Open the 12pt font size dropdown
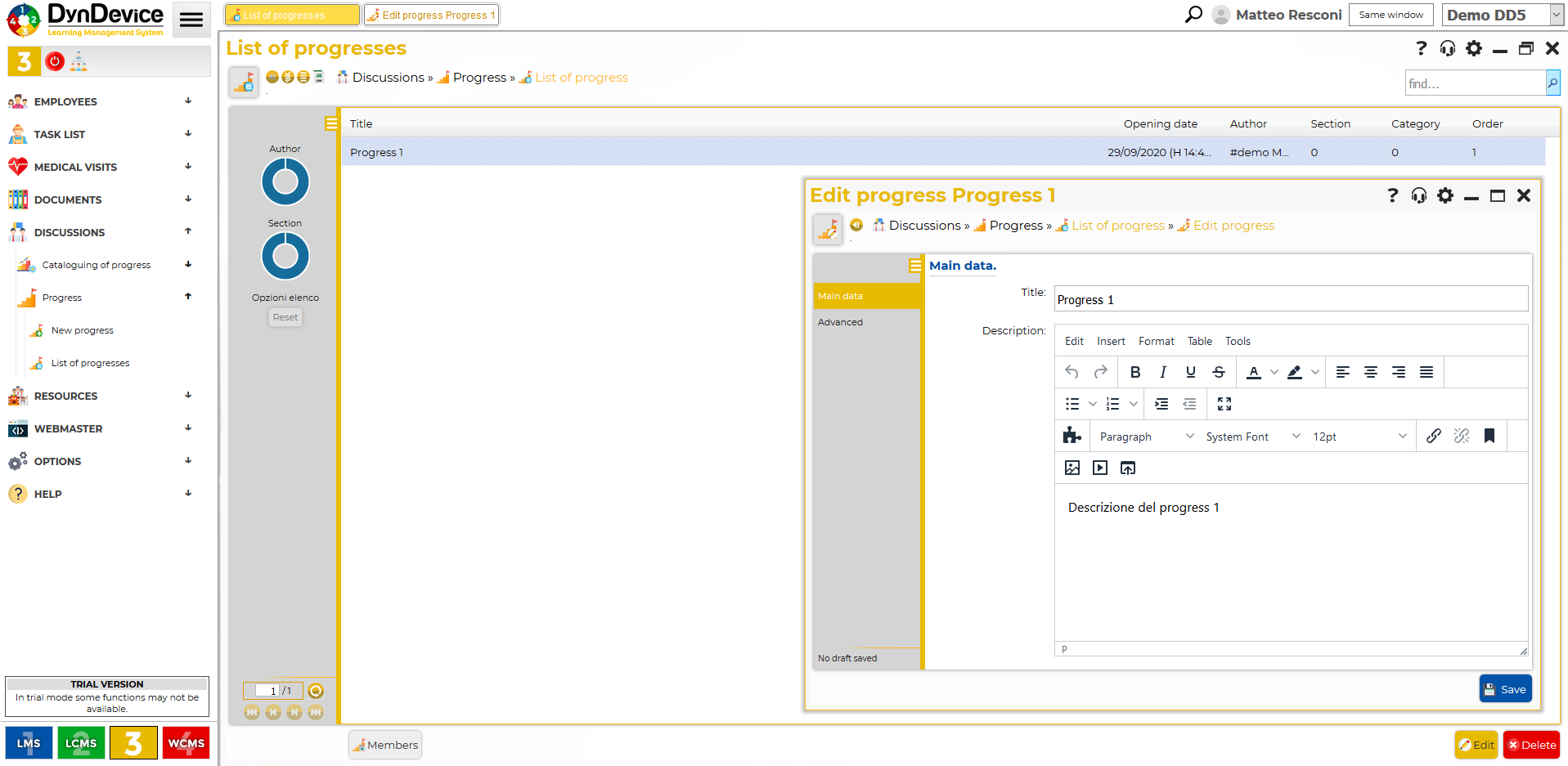Screen dimensions: 1568x766 1359,437
